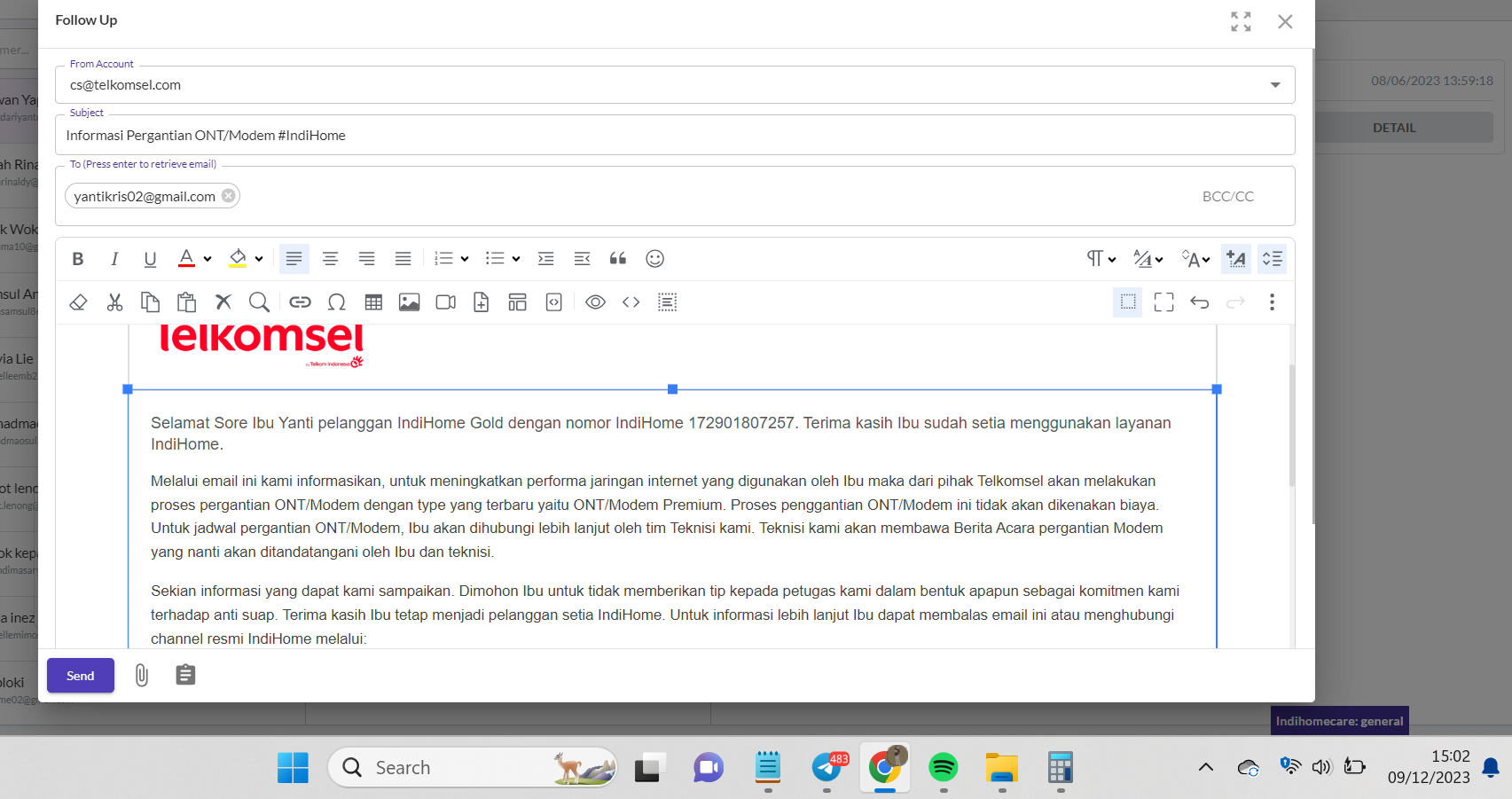
Task: Cut selection with scissors icon
Action: pyautogui.click(x=114, y=302)
